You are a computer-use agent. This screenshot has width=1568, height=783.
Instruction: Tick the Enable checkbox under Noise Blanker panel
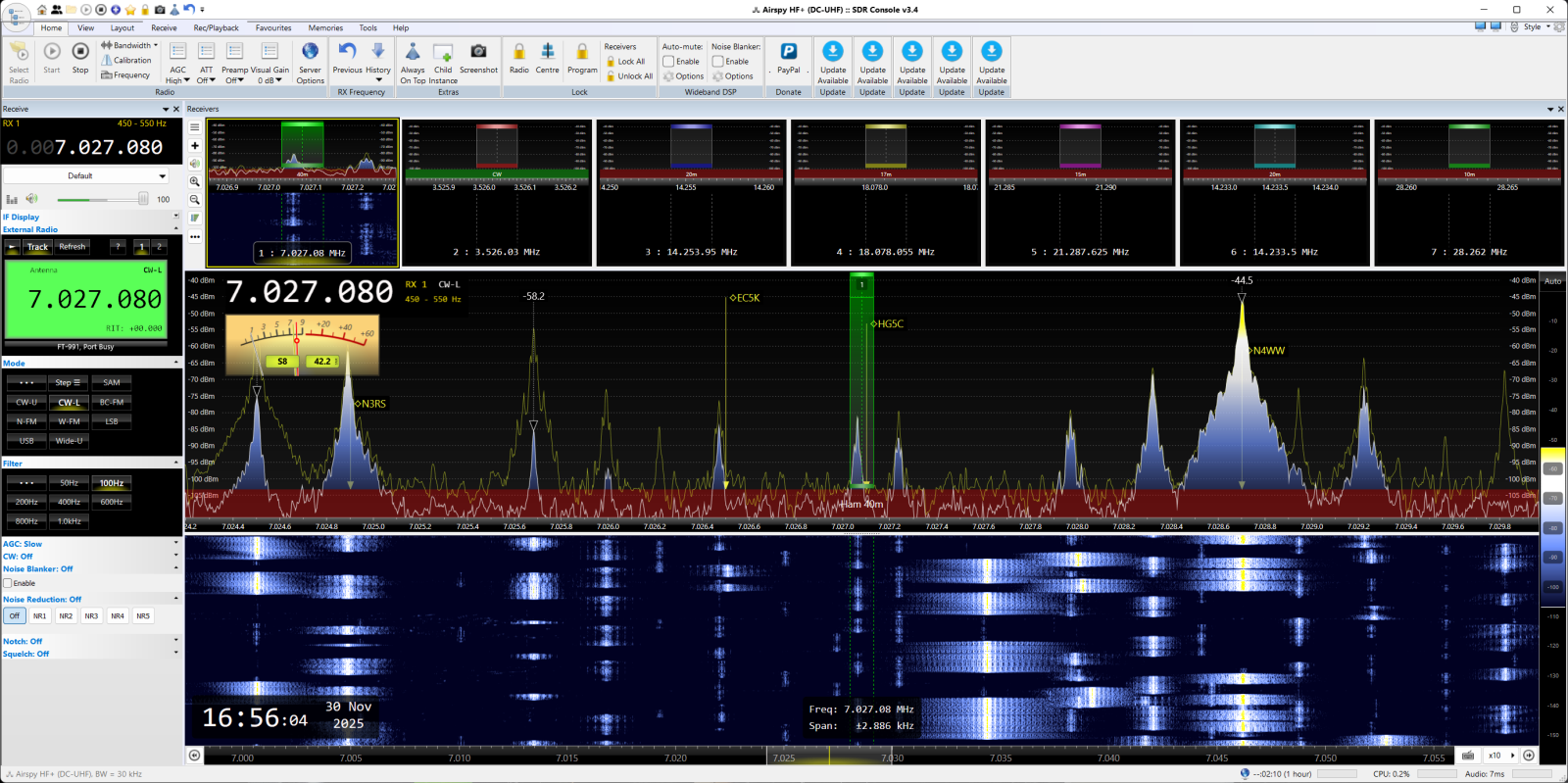coord(8,583)
